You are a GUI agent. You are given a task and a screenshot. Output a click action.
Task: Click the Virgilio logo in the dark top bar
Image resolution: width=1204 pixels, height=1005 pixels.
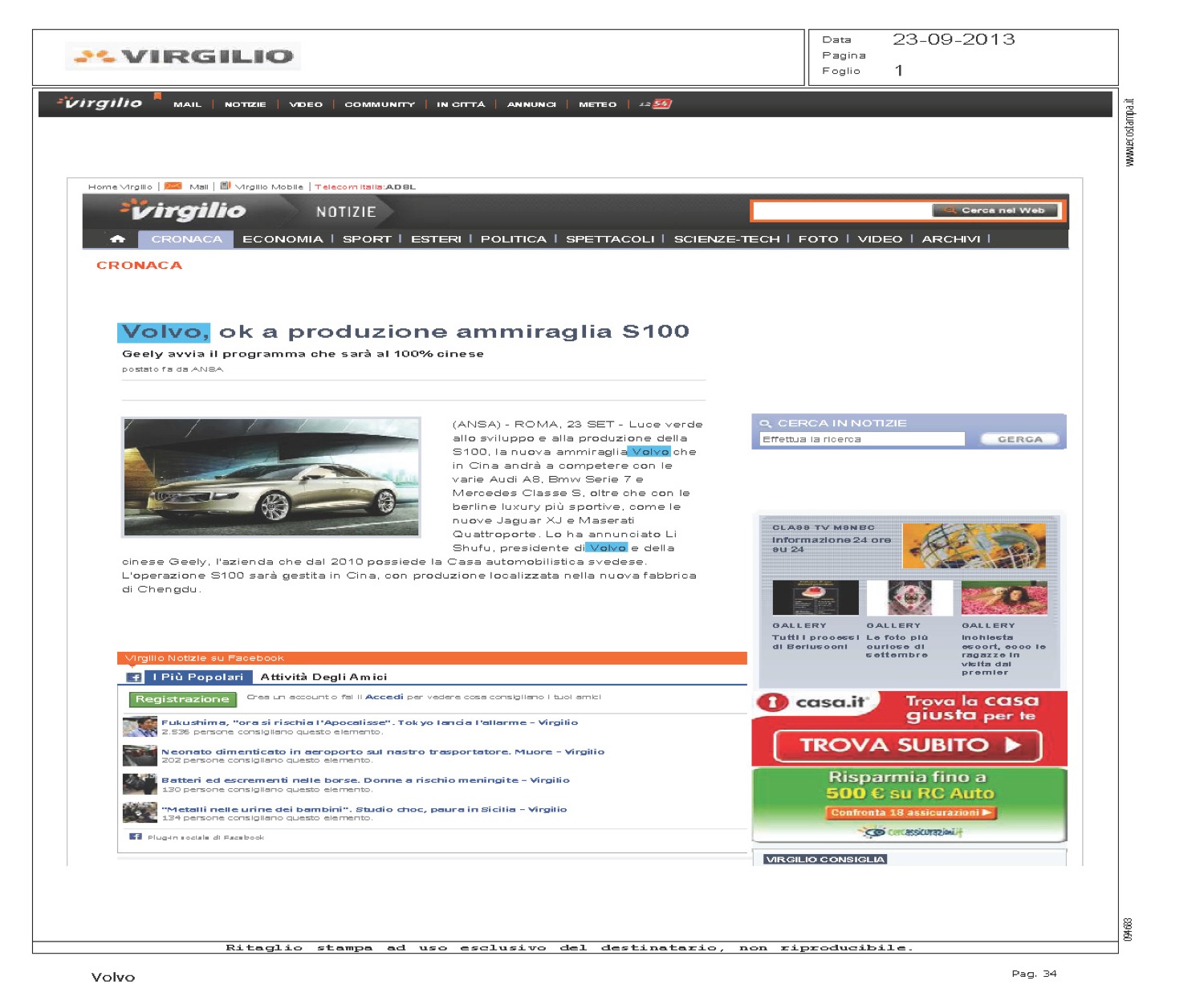pos(101,104)
